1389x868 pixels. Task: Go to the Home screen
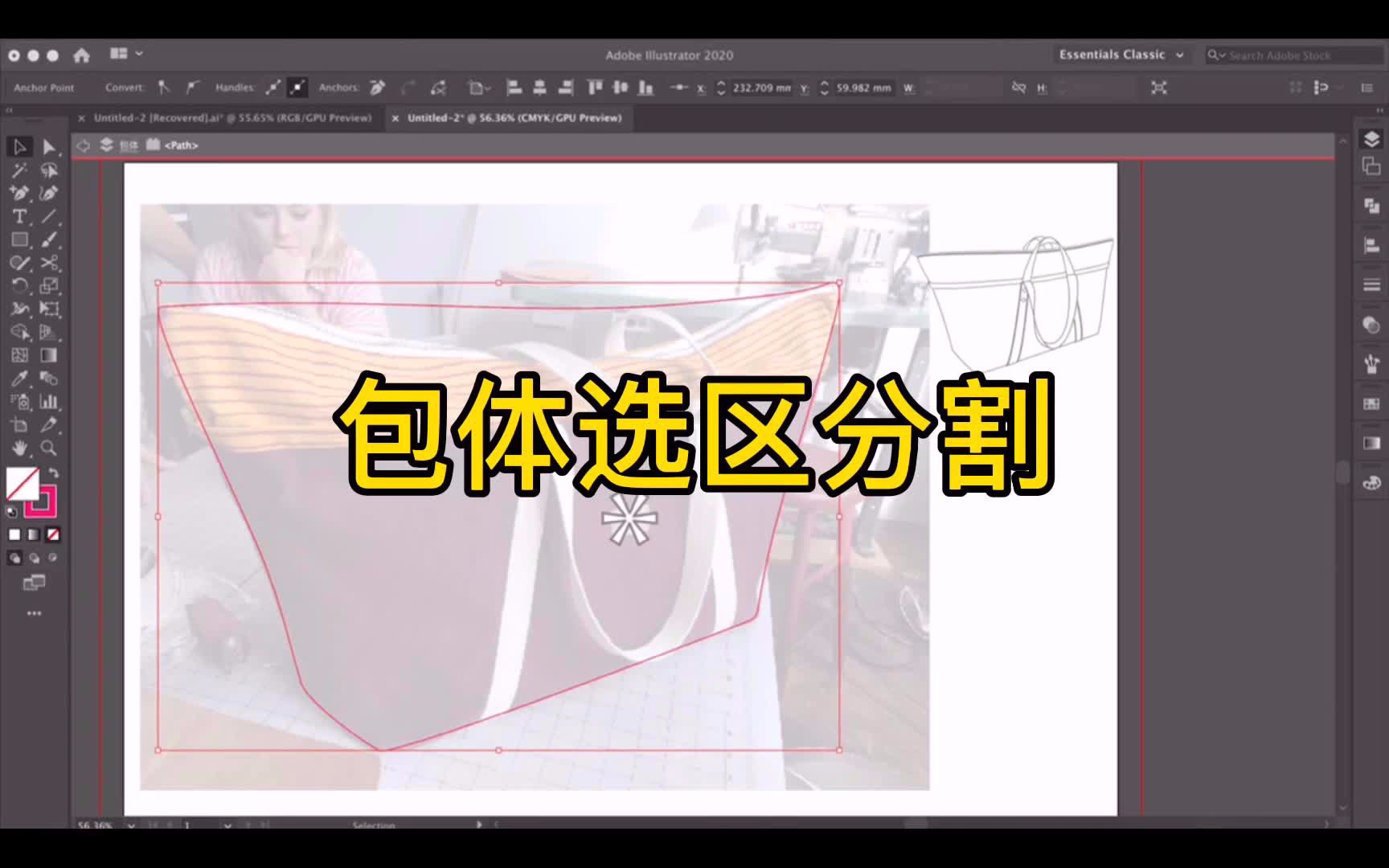(x=81, y=55)
